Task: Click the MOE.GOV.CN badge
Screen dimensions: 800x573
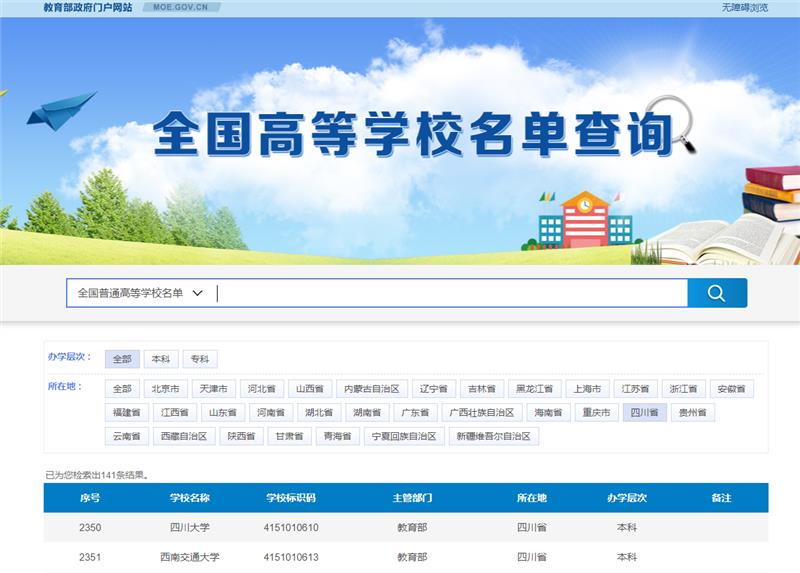Action: (x=181, y=7)
